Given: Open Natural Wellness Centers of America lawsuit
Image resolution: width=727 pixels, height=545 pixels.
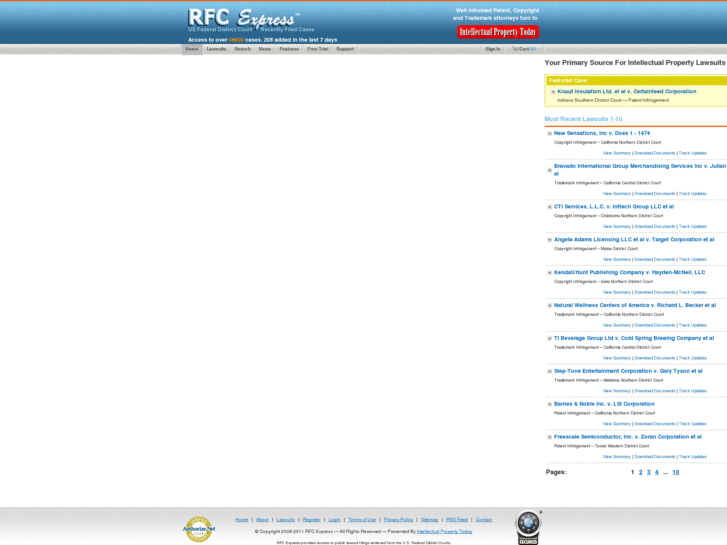Looking at the screenshot, I should click(635, 305).
